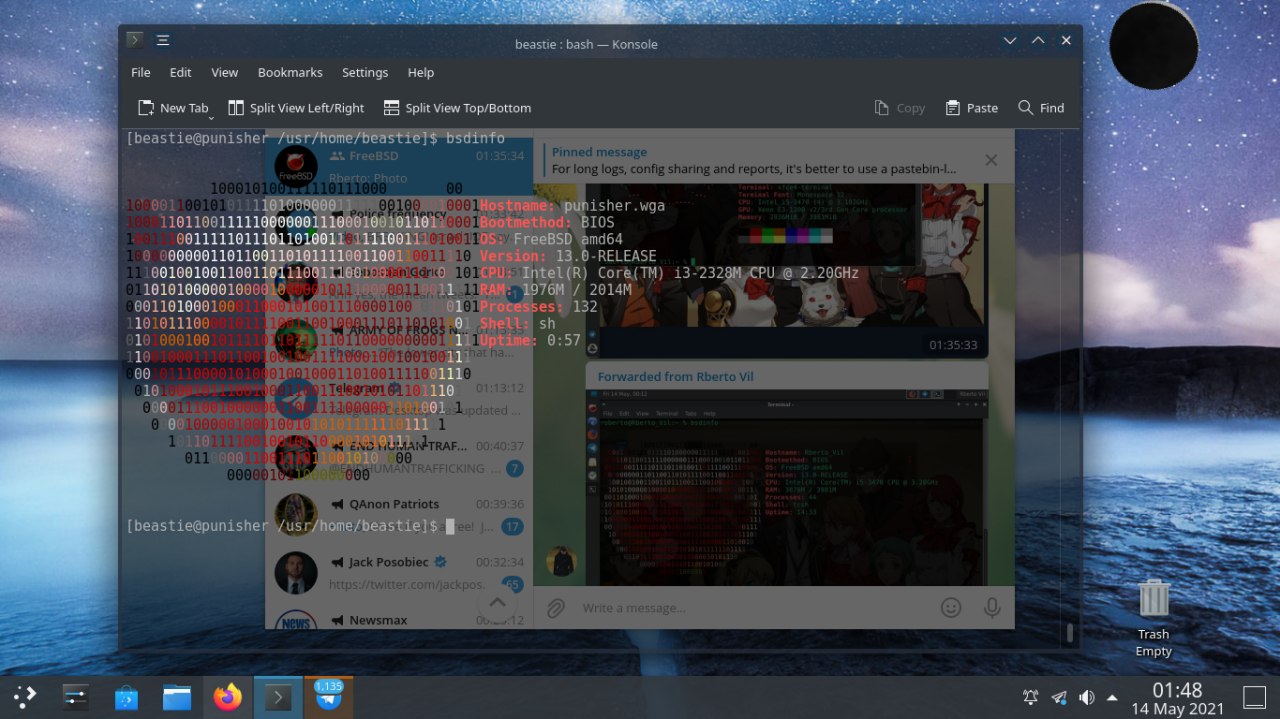Open the Dolphin file manager from taskbar

tap(177, 697)
